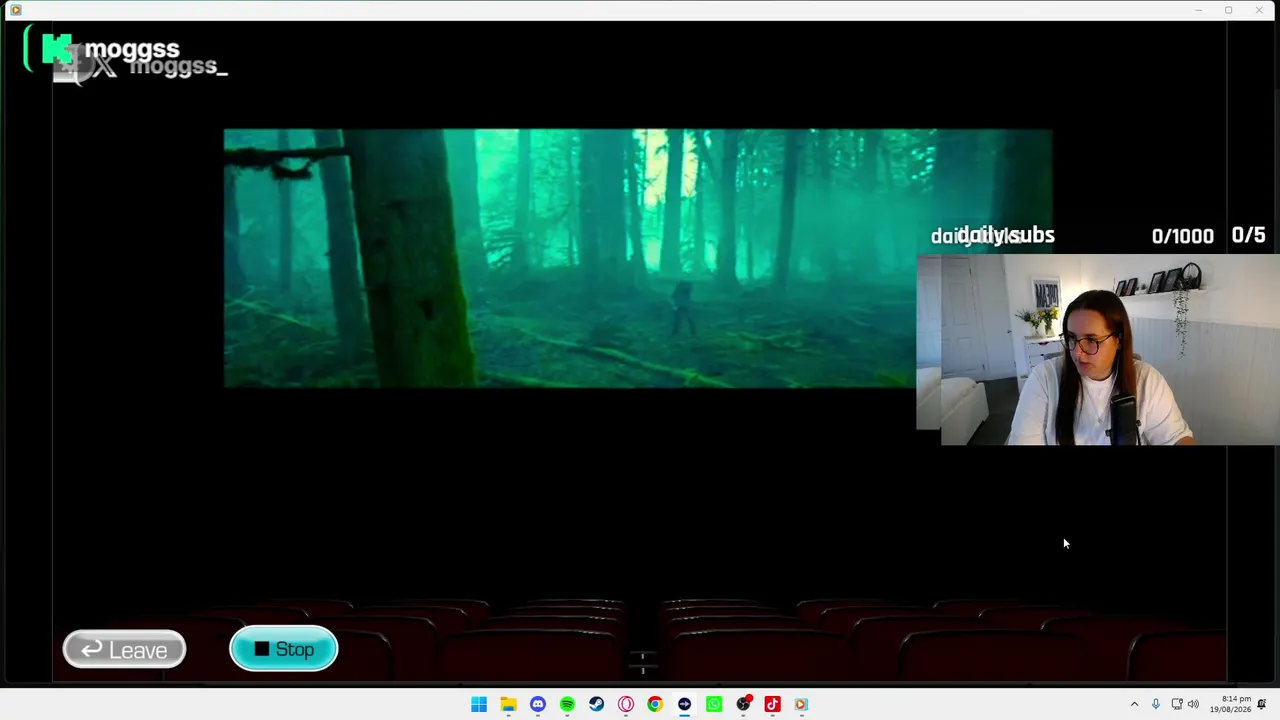This screenshot has height=720, width=1280.
Task: Launch Discord from the taskbar
Action: point(538,704)
